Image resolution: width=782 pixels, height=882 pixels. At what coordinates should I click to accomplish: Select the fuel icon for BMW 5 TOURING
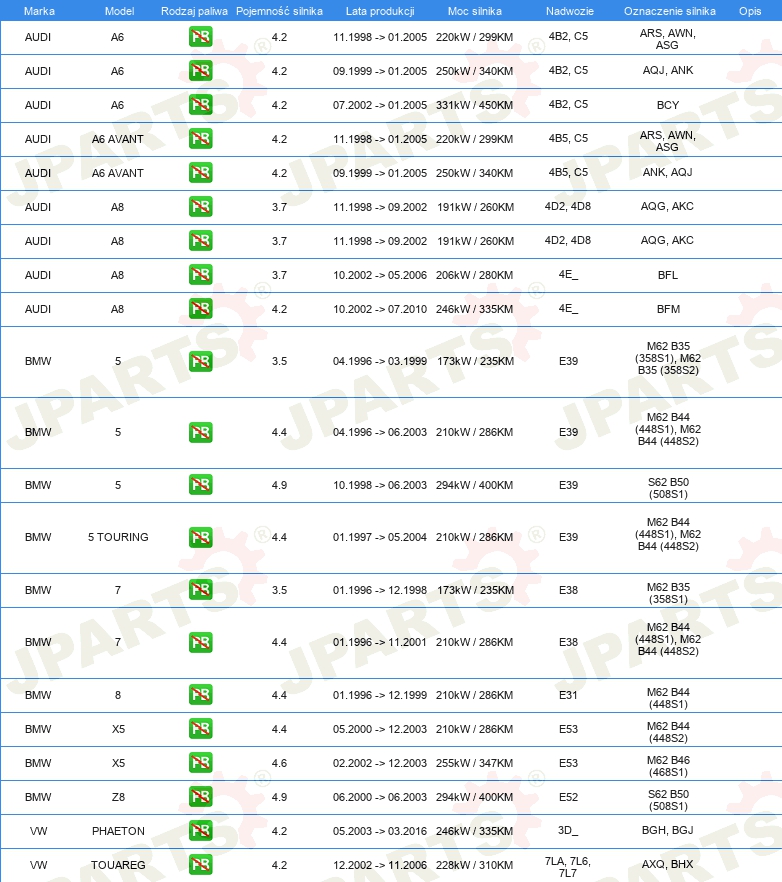pyautogui.click(x=200, y=537)
